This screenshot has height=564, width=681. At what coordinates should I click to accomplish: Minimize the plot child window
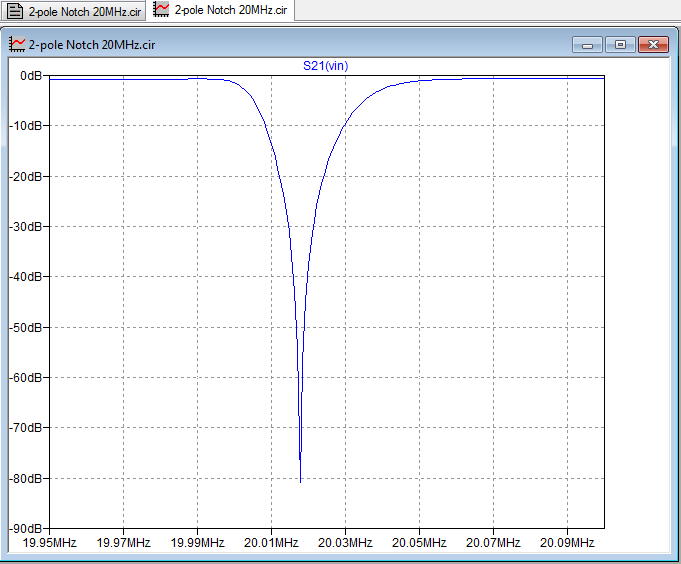click(x=587, y=45)
